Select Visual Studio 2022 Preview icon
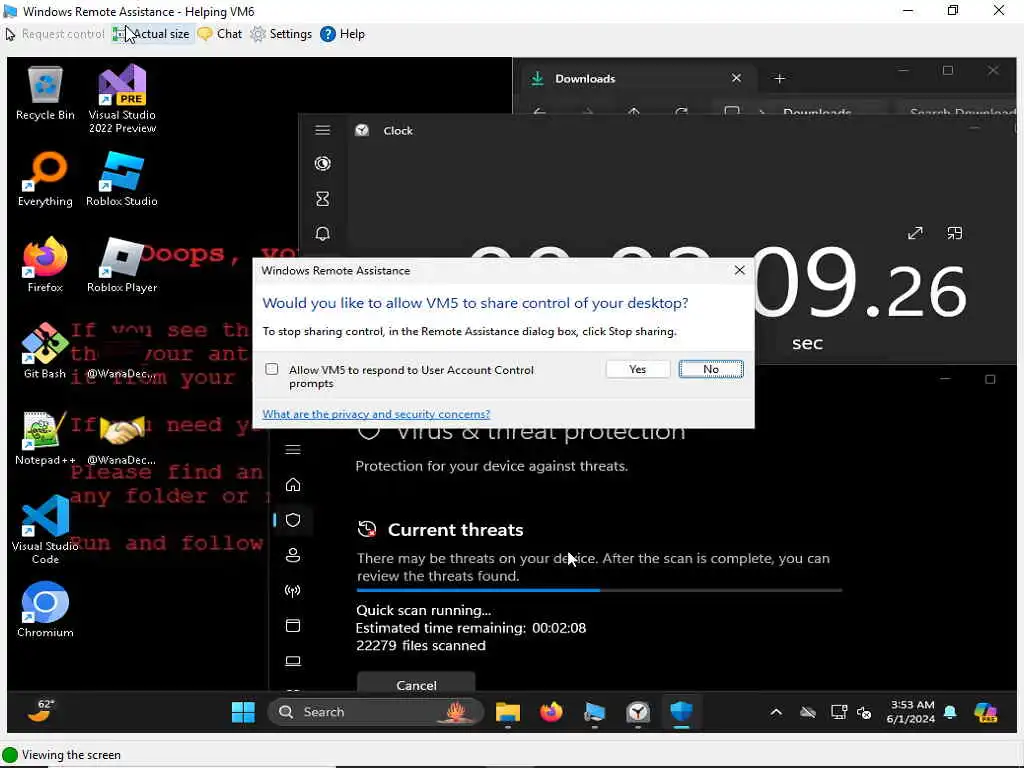The height and width of the screenshot is (768, 1024). click(x=122, y=99)
